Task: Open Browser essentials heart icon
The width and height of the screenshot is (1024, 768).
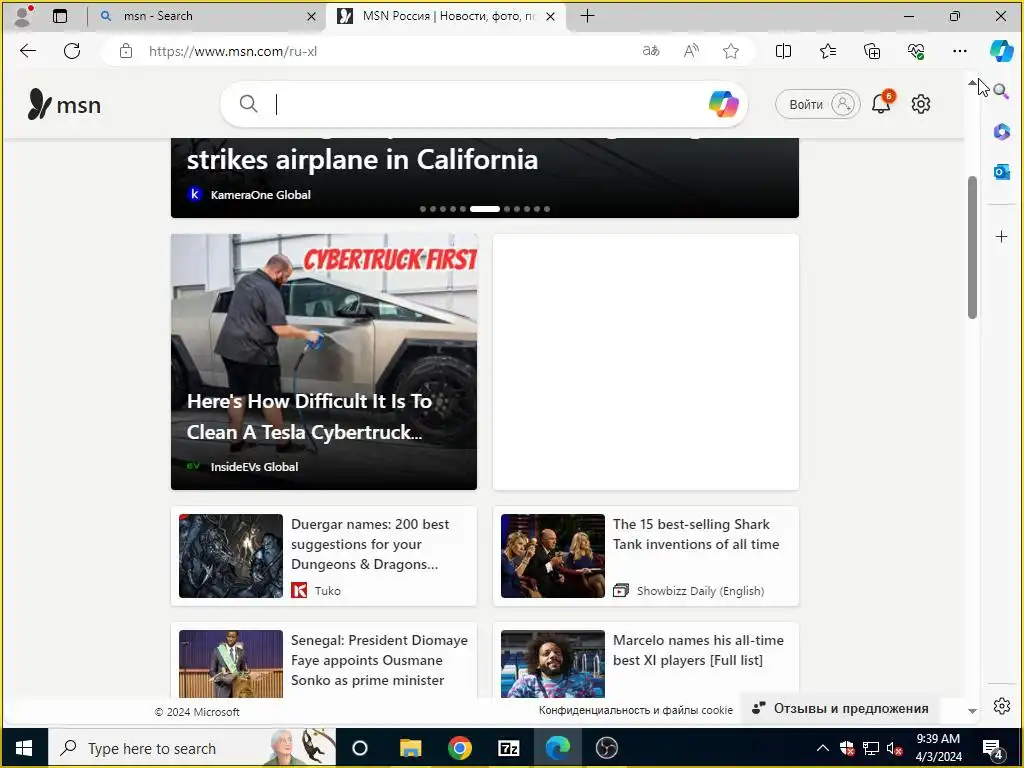Action: point(916,51)
